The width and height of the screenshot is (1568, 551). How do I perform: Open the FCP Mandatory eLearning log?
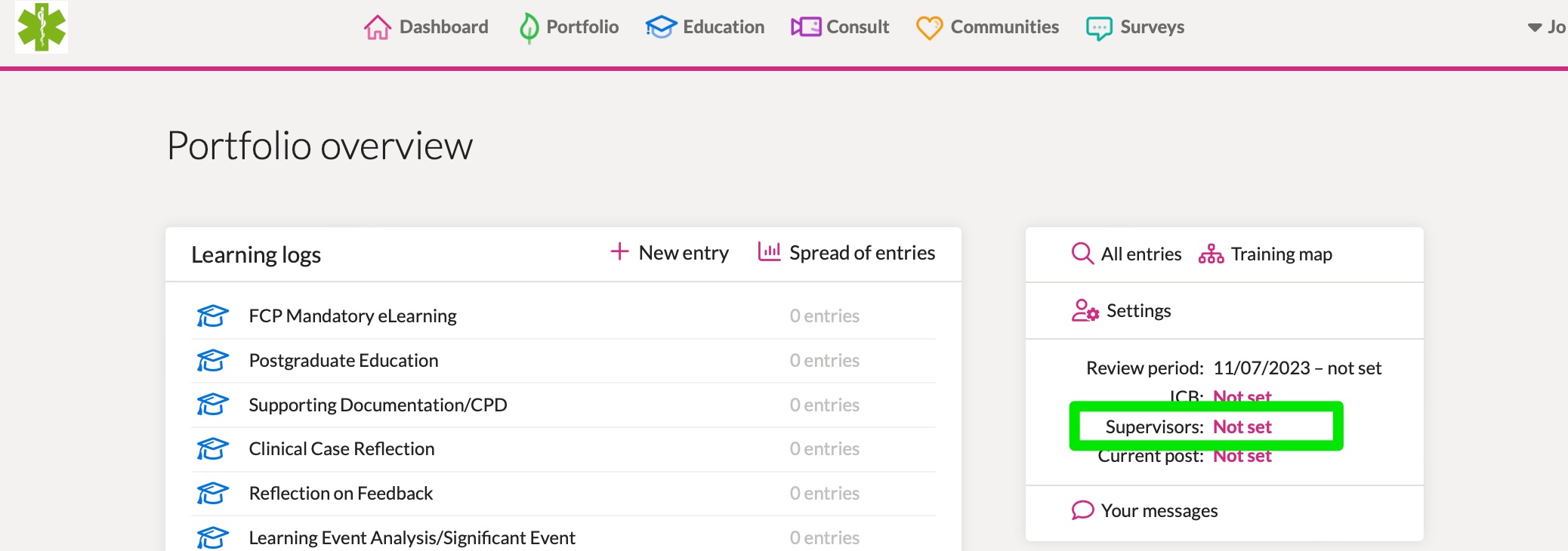[x=353, y=316]
